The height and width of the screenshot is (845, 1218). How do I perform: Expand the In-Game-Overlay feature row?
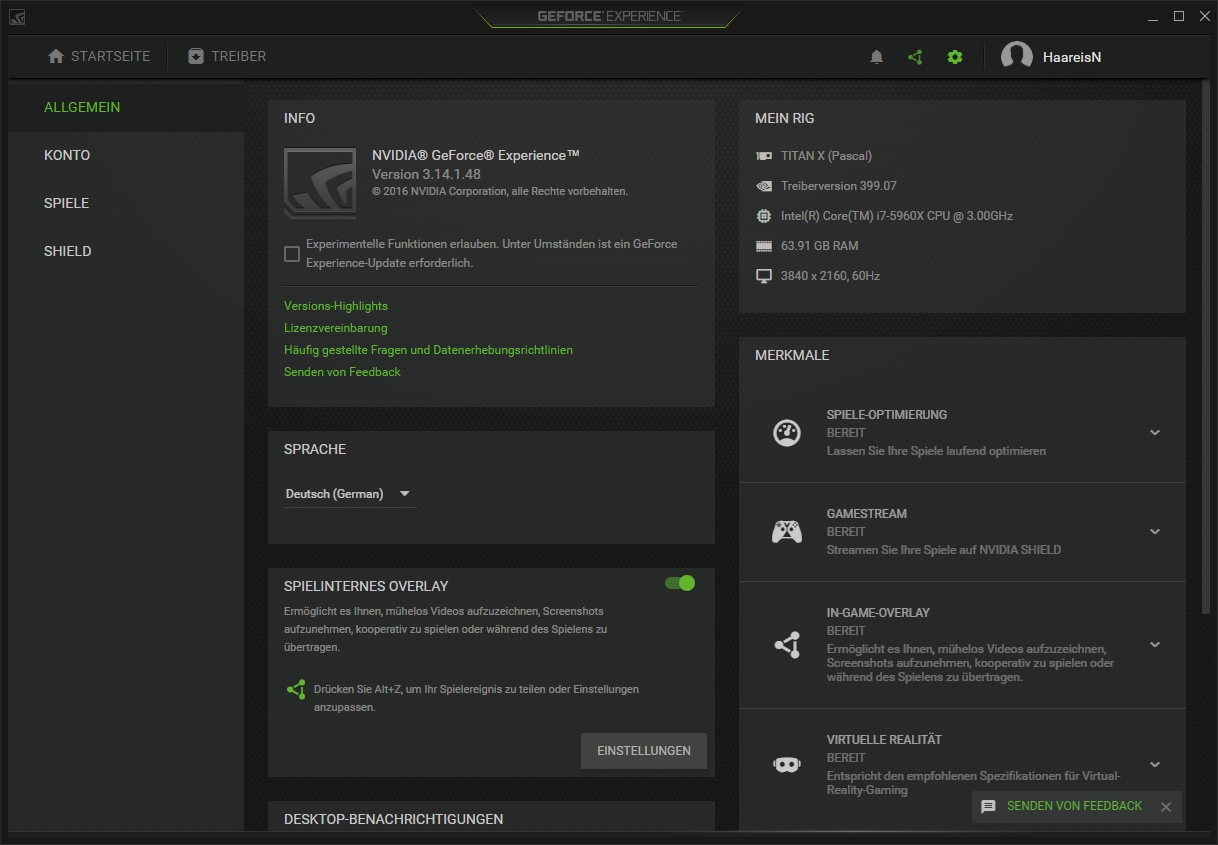point(1155,645)
